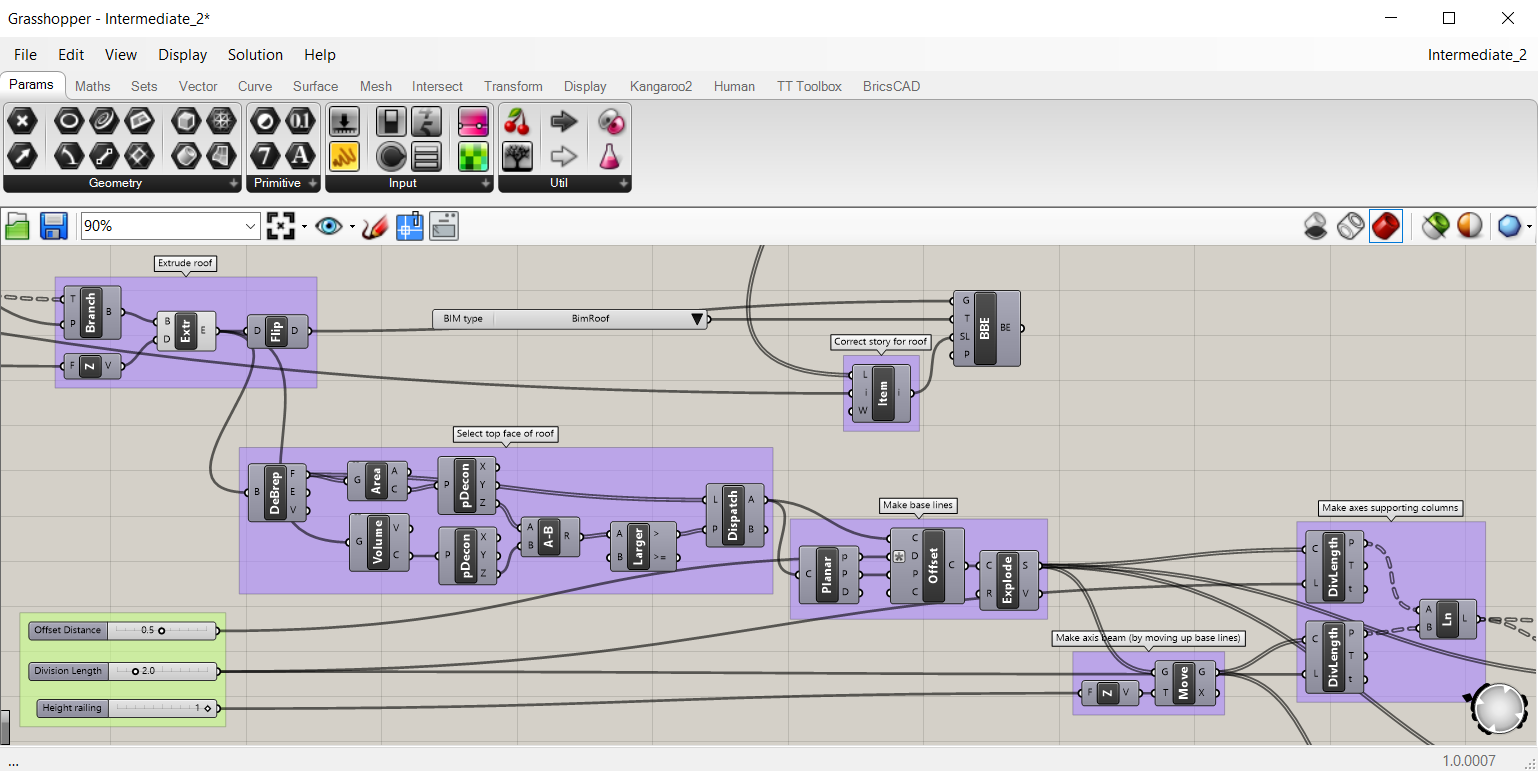1538x771 pixels.
Task: Toggle preview of selected objects only (green)
Action: tap(1435, 227)
